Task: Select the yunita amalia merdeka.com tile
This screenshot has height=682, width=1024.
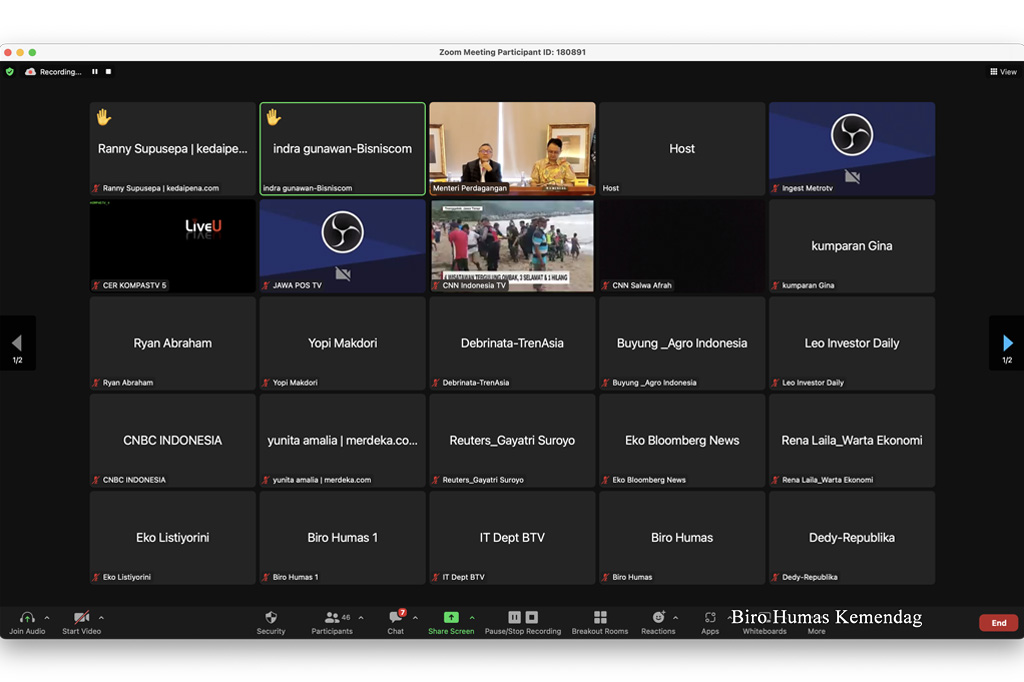Action: (x=342, y=440)
